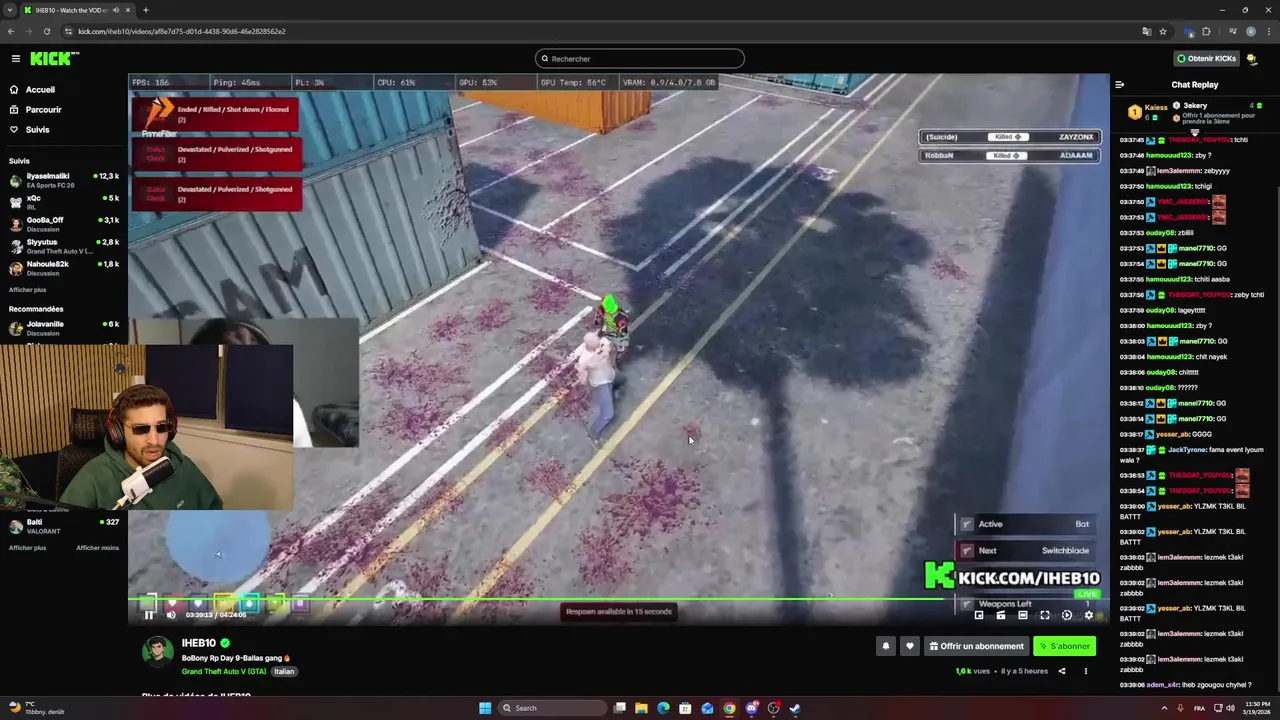Open the Kick hamburger menu

(15, 59)
